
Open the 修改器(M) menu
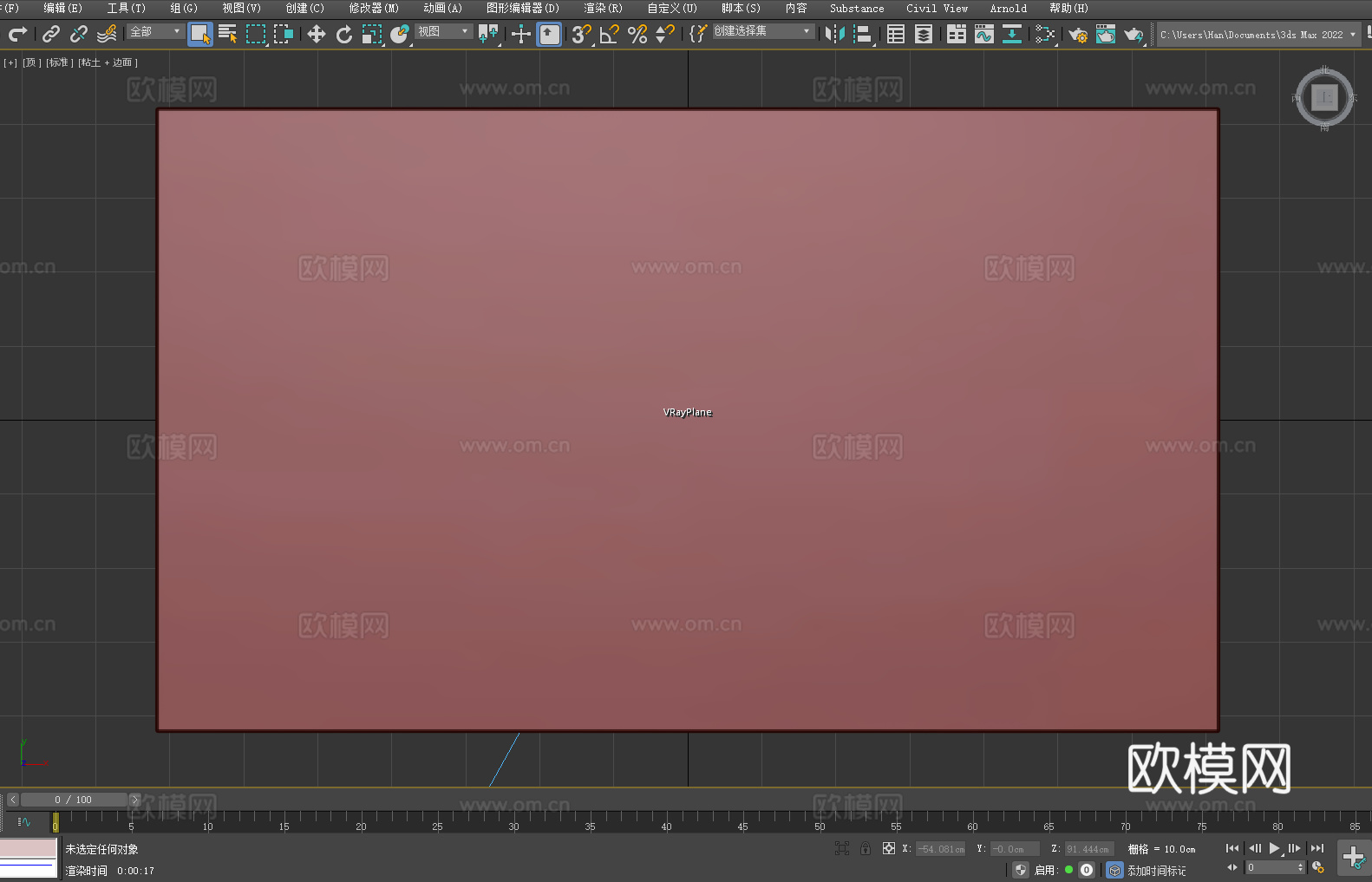pos(374,8)
